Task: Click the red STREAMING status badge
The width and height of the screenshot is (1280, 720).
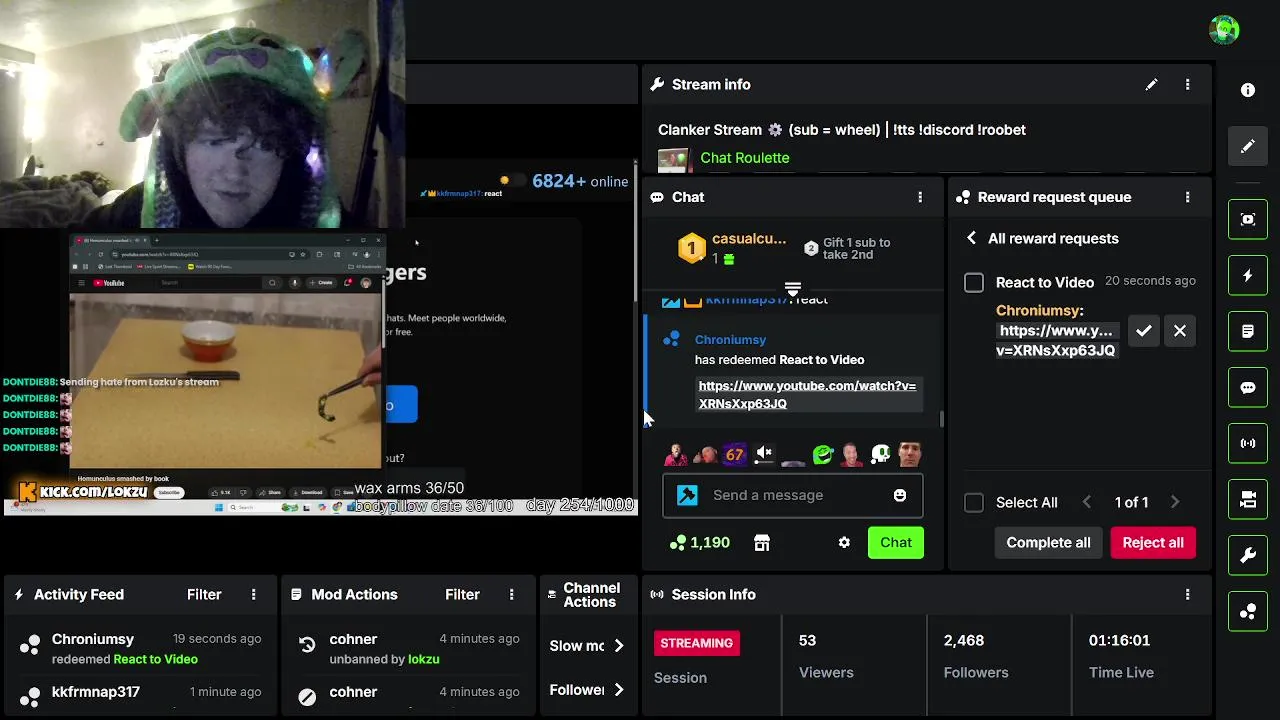Action: [697, 643]
